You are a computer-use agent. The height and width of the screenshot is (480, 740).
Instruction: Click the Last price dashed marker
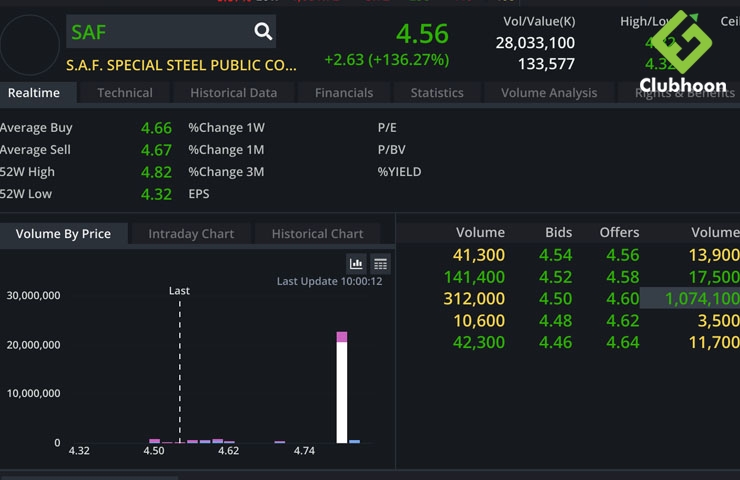pyautogui.click(x=180, y=371)
